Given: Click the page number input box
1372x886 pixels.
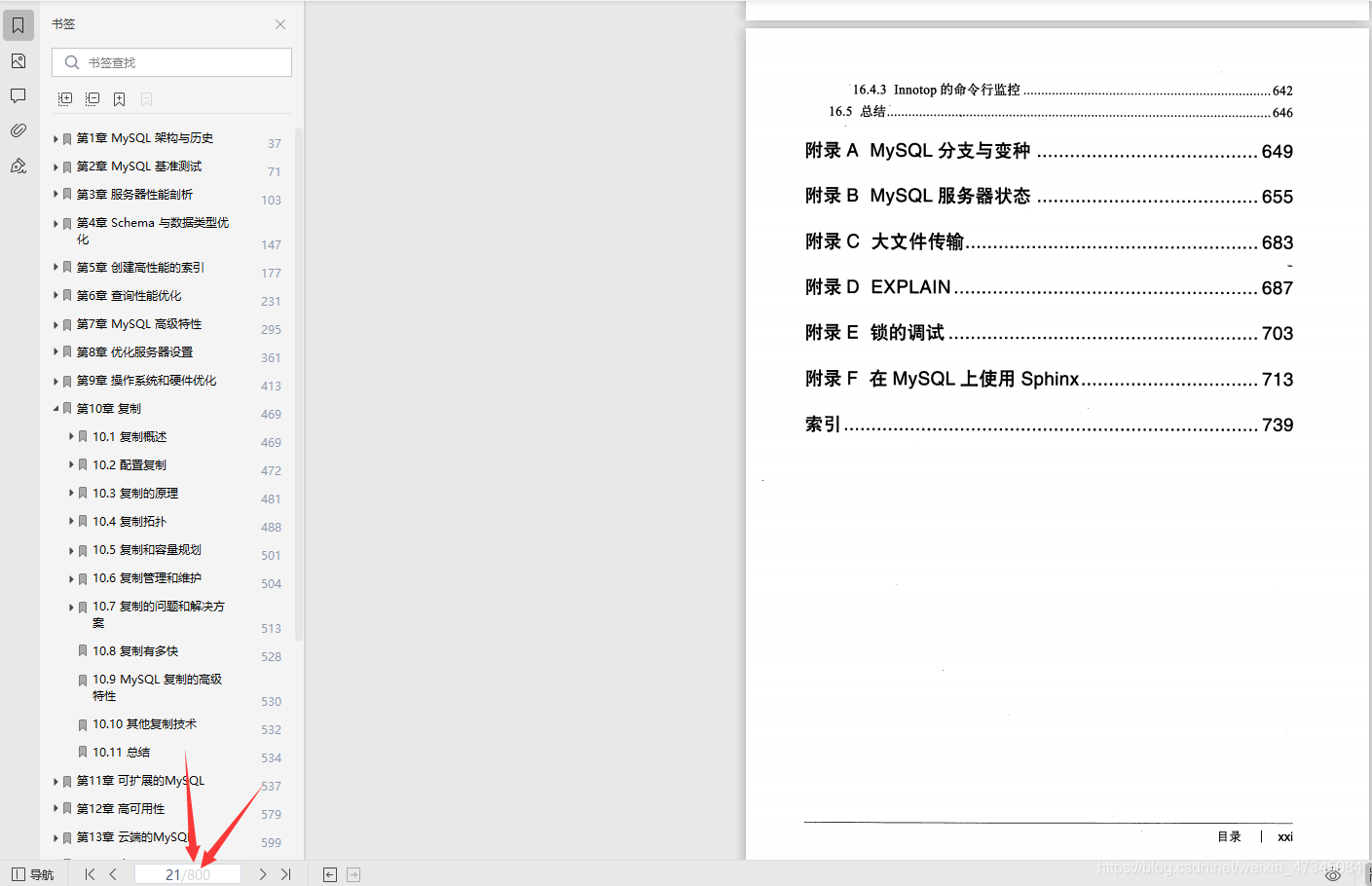Looking at the screenshot, I should (x=188, y=874).
